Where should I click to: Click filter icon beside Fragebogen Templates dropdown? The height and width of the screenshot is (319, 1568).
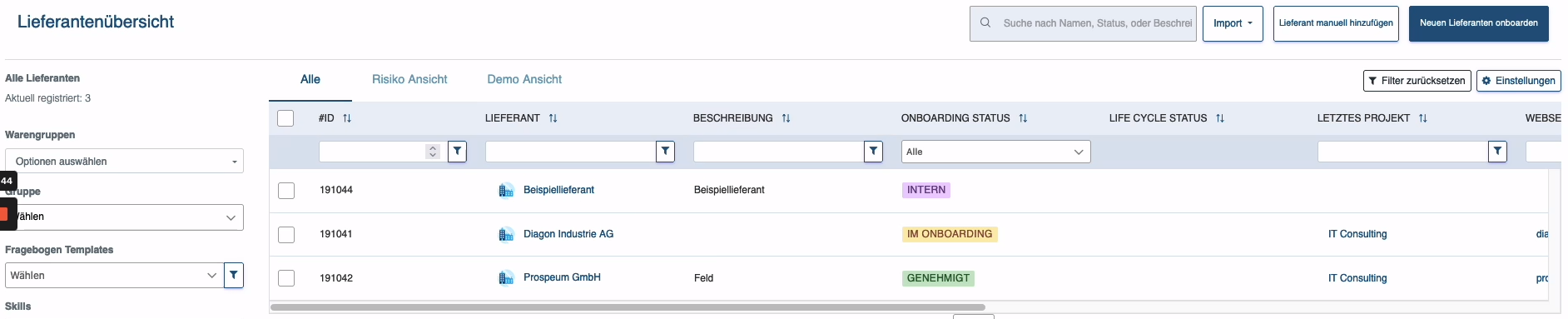point(234,275)
